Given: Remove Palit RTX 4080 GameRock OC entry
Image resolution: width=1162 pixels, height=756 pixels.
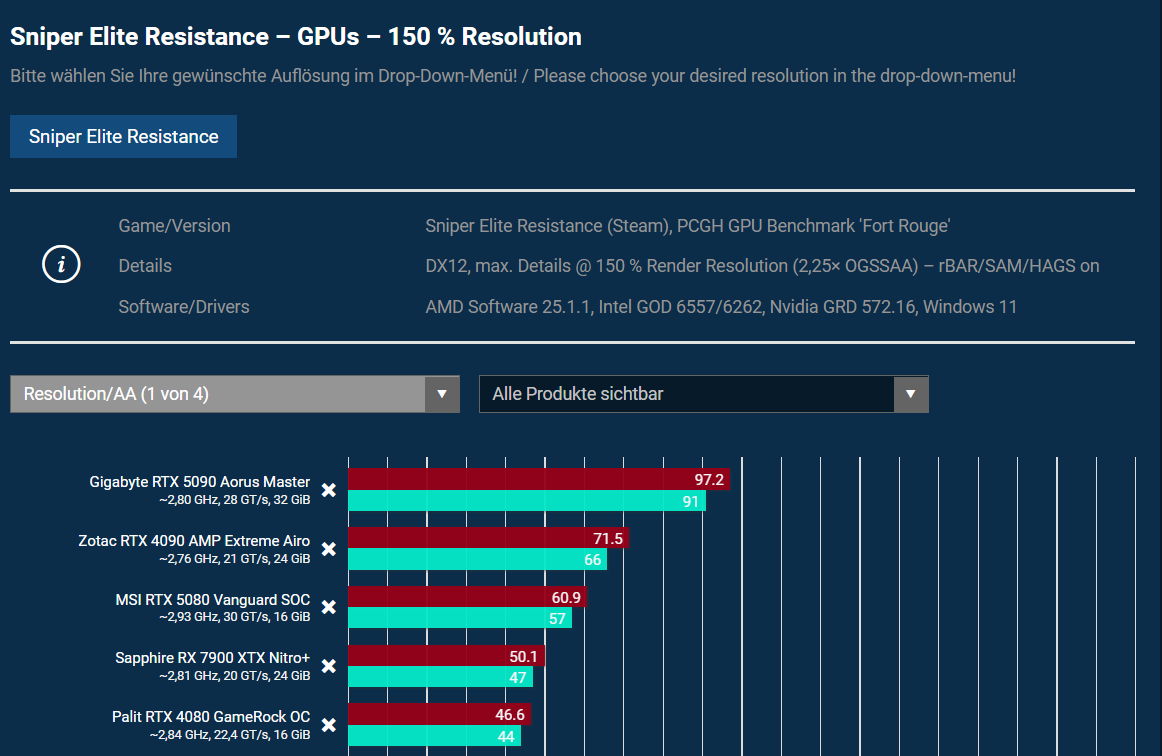Looking at the screenshot, I should (x=329, y=725).
